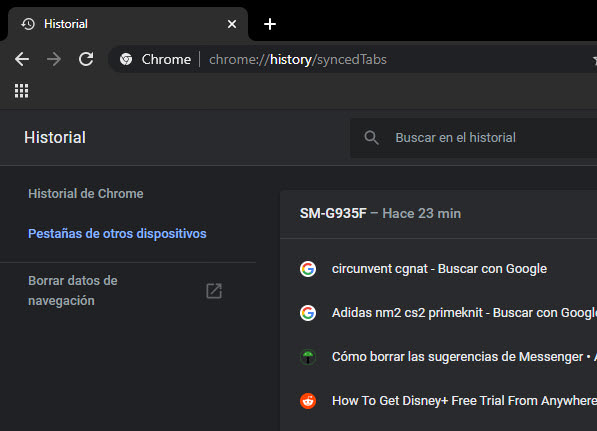Open Borrar datos de navegación
The height and width of the screenshot is (431, 597).
point(73,291)
